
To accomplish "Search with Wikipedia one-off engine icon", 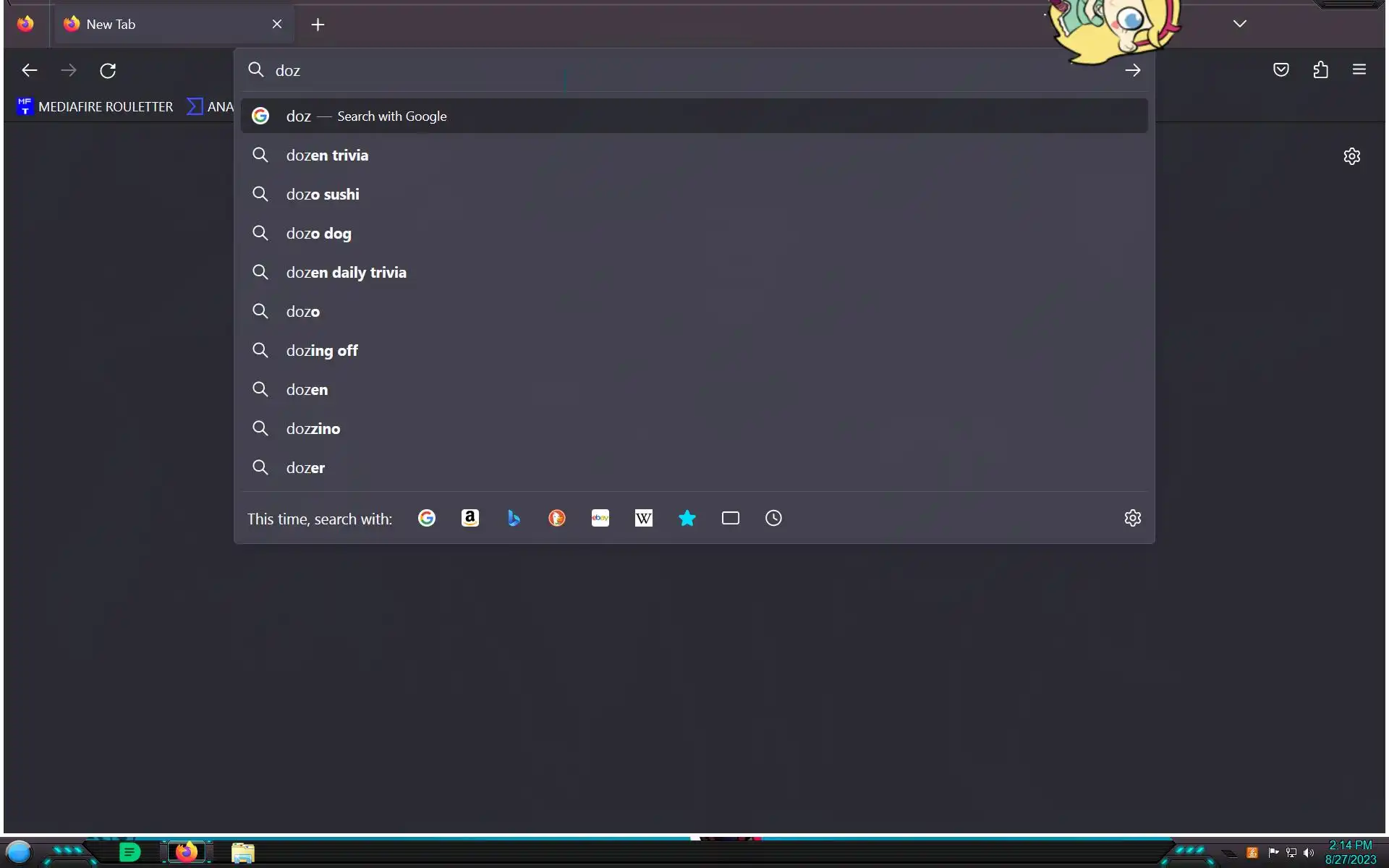I will pyautogui.click(x=644, y=518).
